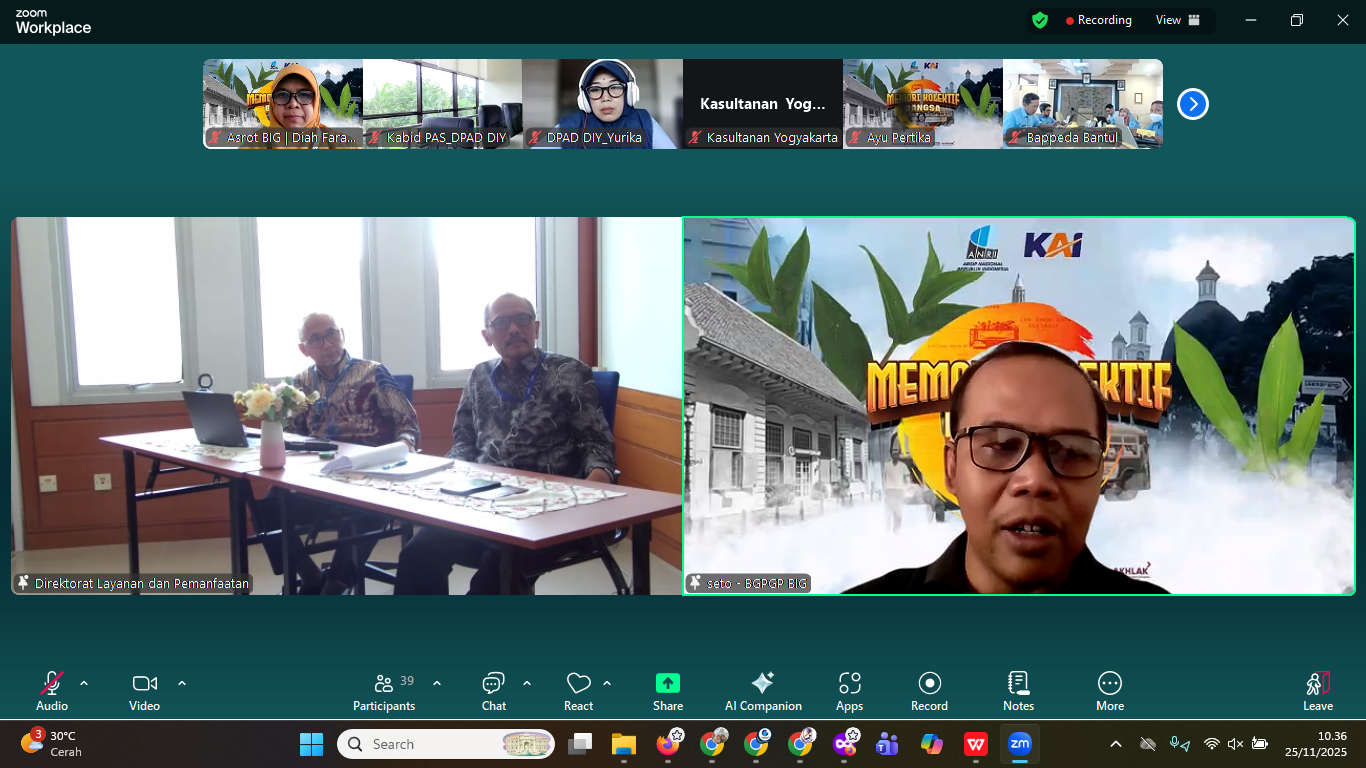Click the green encryption shield icon
This screenshot has width=1366, height=768.
tap(1040, 20)
